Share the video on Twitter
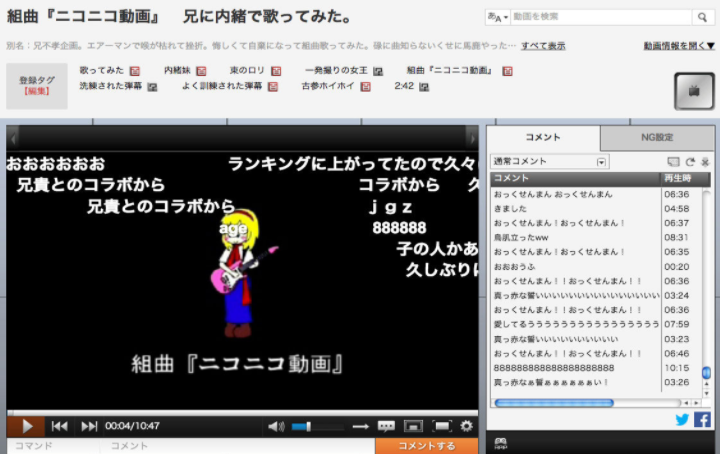The height and width of the screenshot is (454, 720). (682, 420)
